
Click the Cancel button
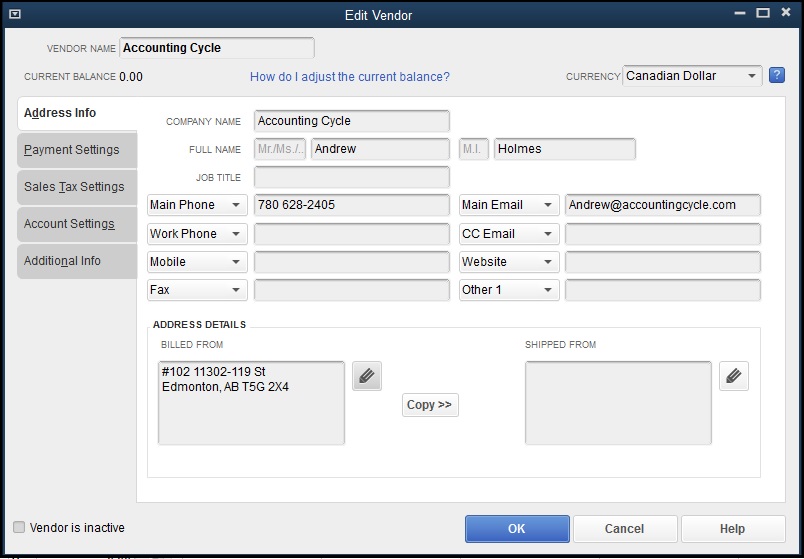(625, 529)
